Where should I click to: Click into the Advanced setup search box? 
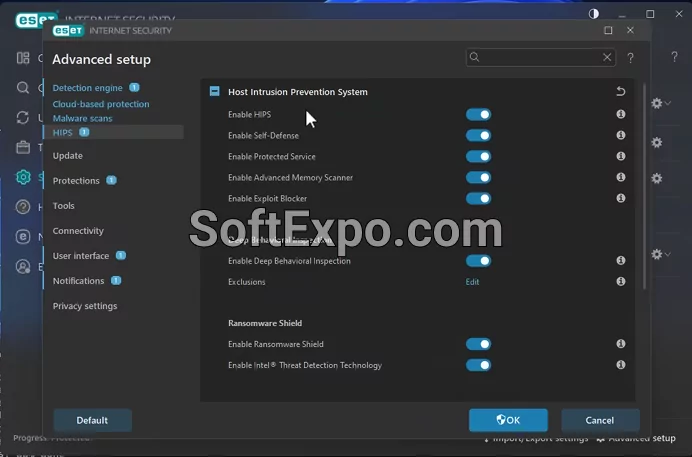click(540, 57)
